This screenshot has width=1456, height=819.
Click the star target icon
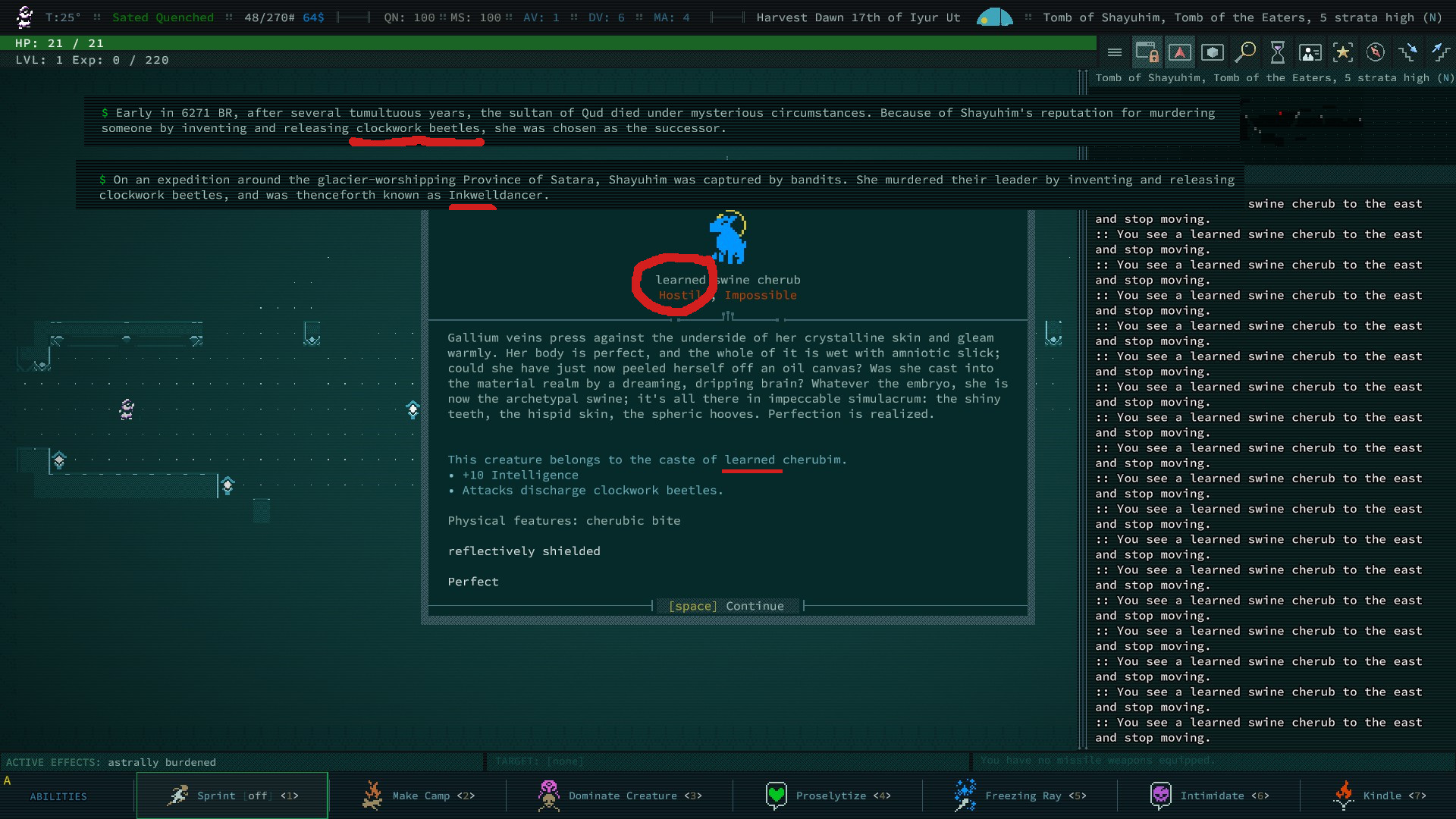coord(1343,52)
